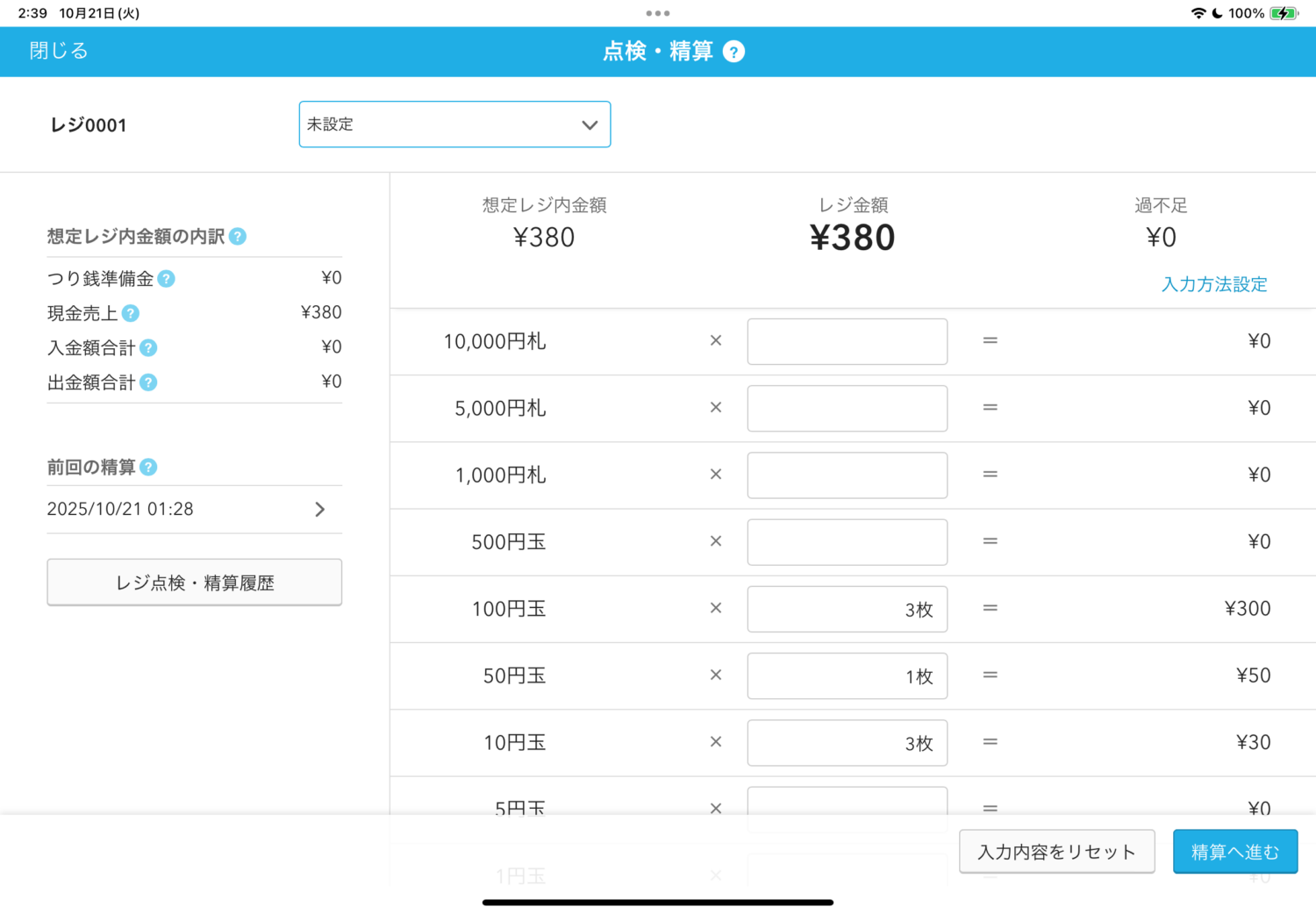Open help for 想定レジ内金額の内訳

click(x=238, y=237)
